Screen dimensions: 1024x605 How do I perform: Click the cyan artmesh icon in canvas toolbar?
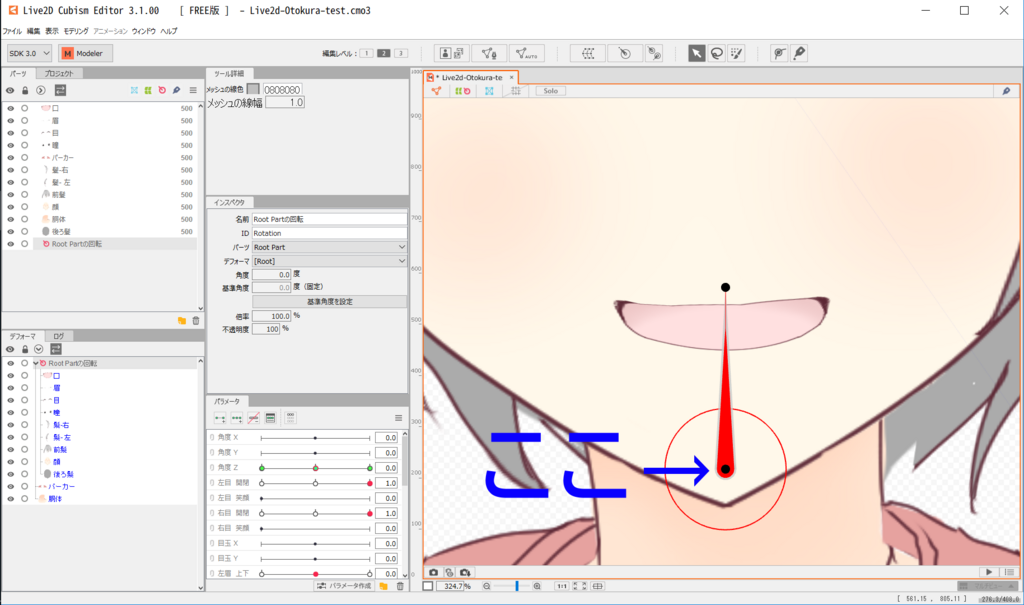[489, 91]
